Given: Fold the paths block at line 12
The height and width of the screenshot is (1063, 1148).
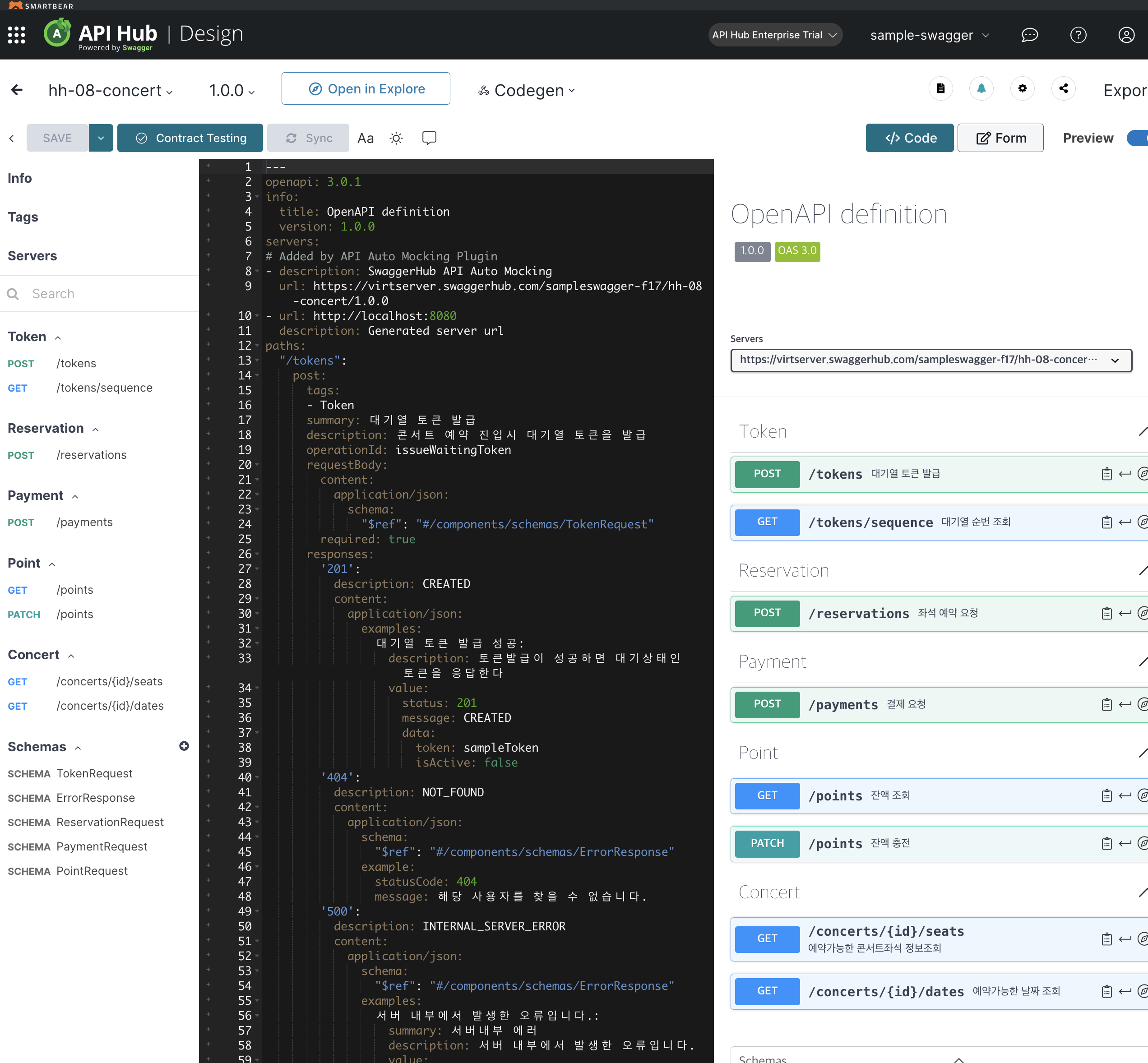Looking at the screenshot, I should tap(257, 346).
